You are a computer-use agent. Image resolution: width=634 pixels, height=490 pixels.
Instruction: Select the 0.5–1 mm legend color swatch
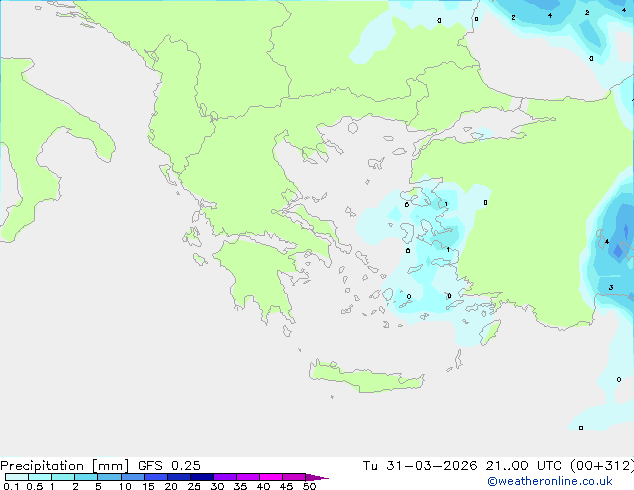pyautogui.click(x=40, y=477)
